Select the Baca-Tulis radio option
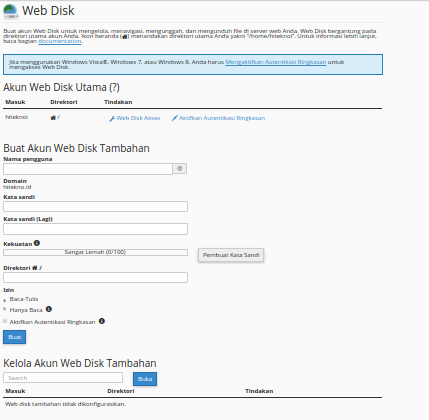This screenshot has width=429, height=420. (x=5, y=300)
